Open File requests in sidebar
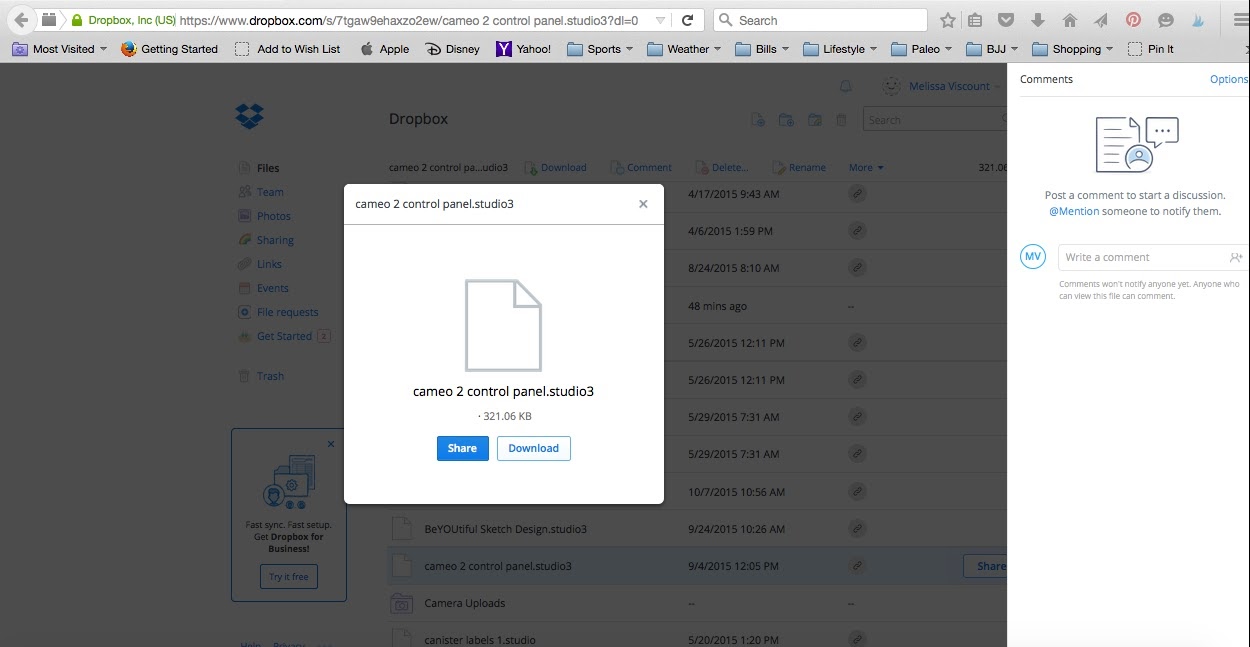Image resolution: width=1250 pixels, height=647 pixels. 288,312
